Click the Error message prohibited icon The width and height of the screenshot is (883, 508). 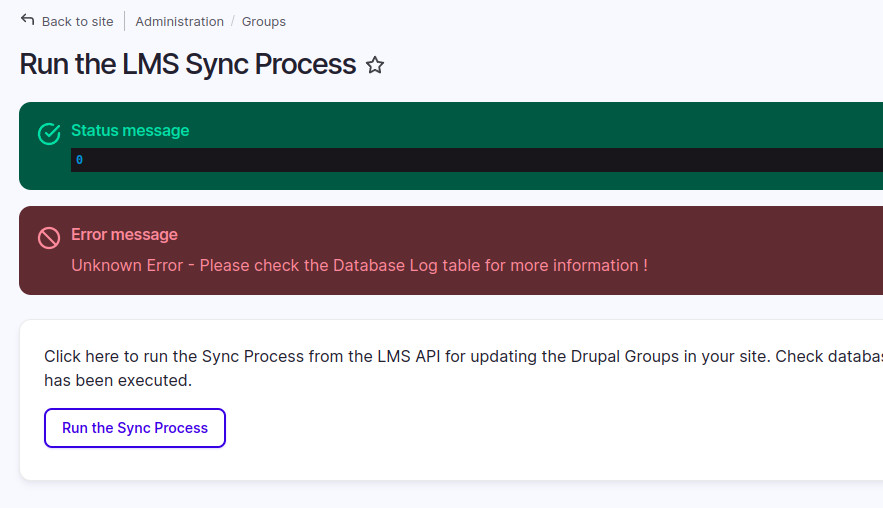49,238
